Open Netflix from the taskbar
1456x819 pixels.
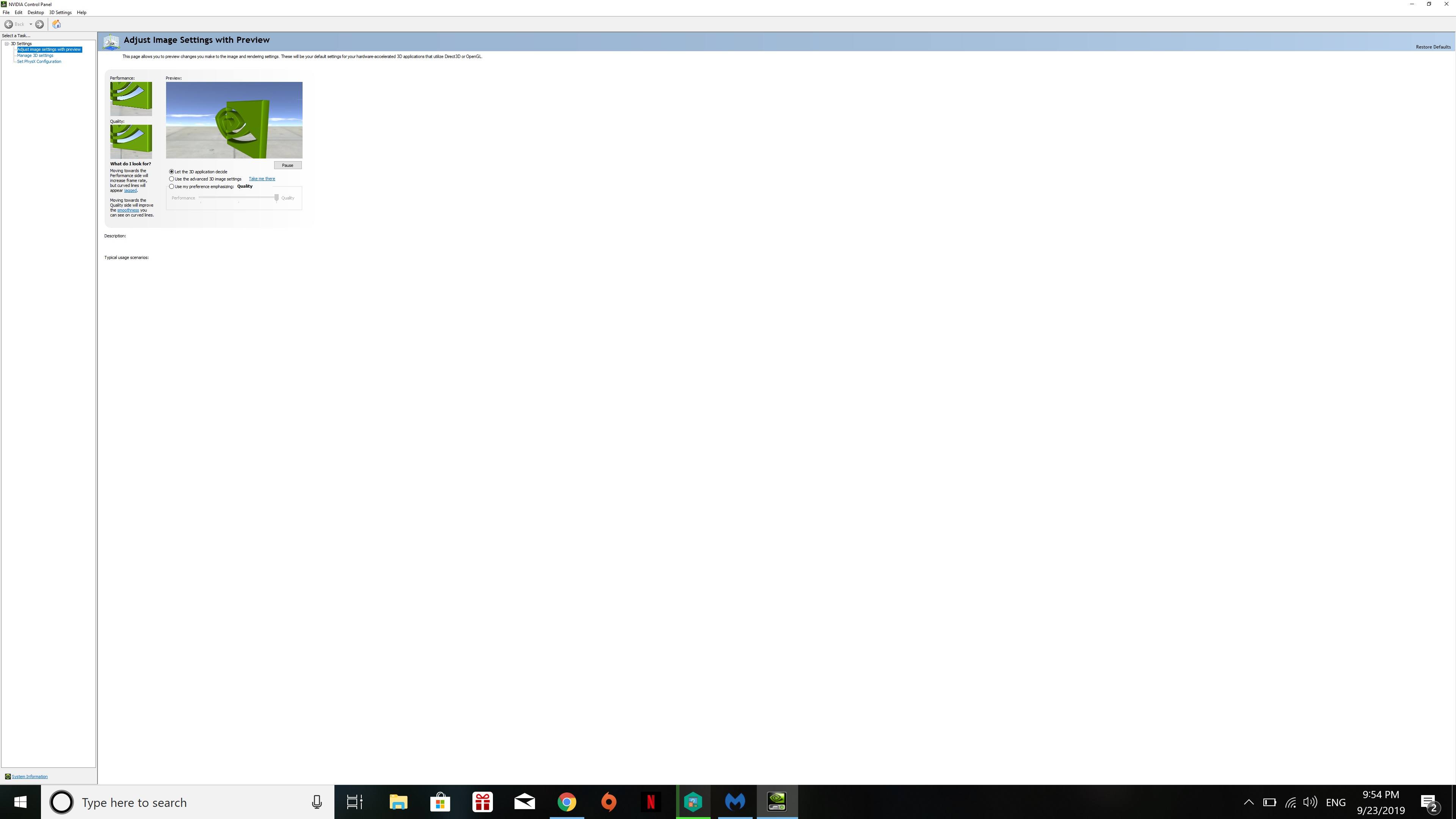coord(651,802)
